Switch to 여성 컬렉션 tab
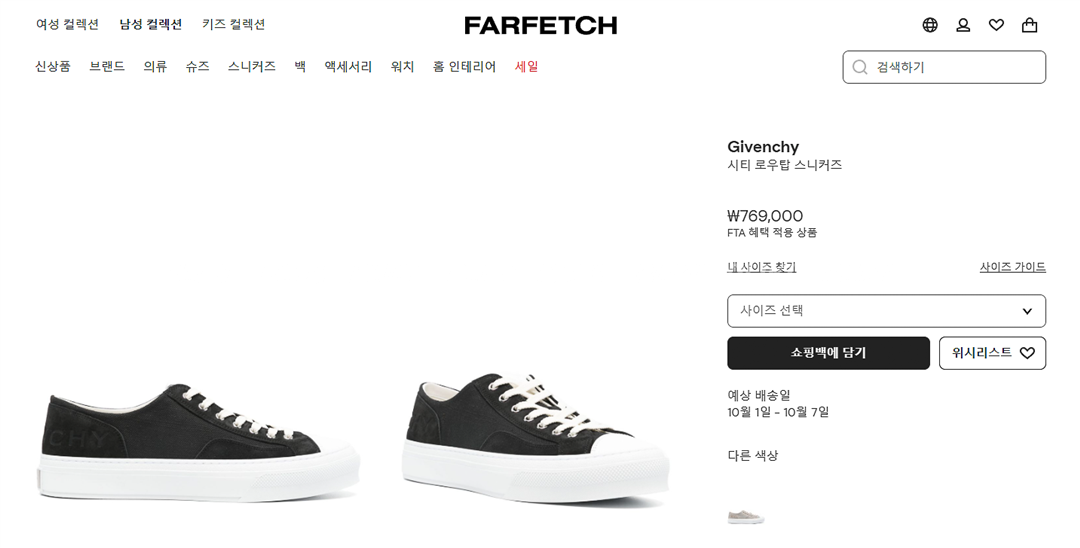 click(x=67, y=24)
